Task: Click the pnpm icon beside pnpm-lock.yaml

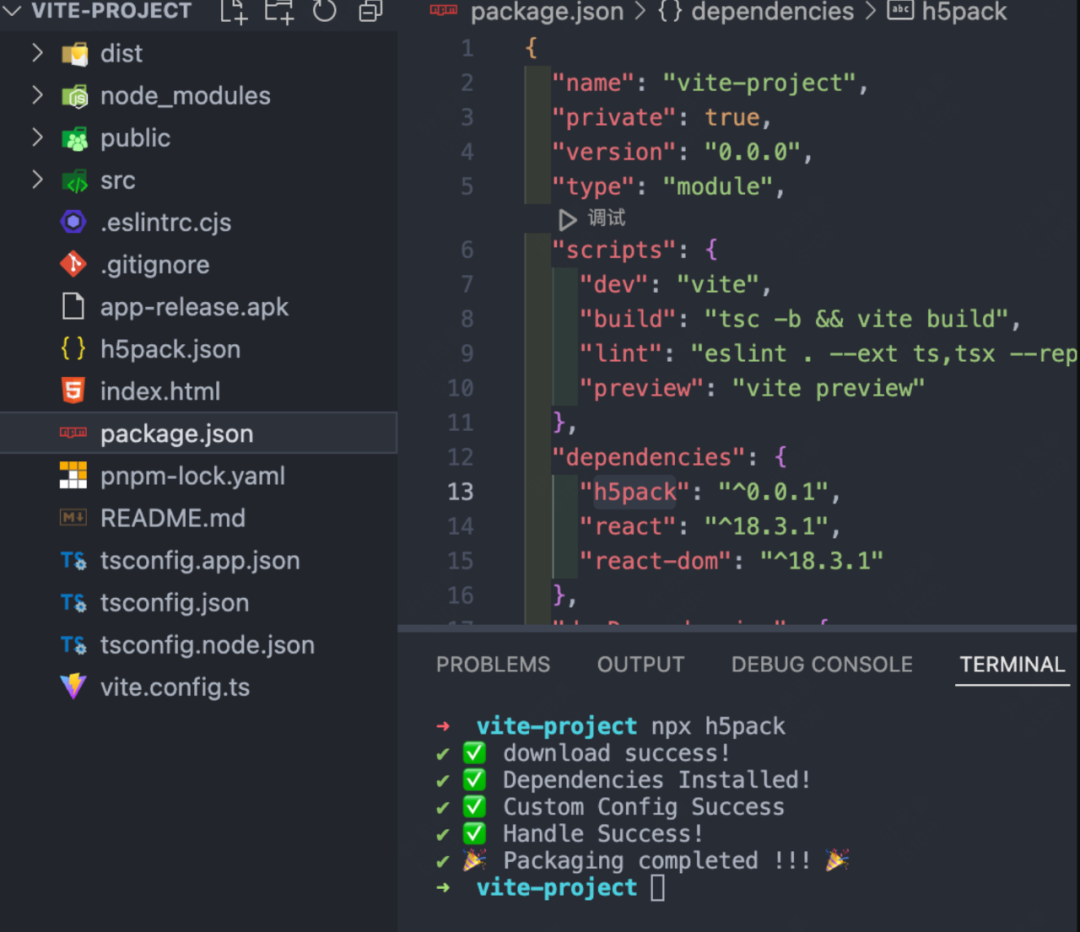Action: (x=74, y=475)
